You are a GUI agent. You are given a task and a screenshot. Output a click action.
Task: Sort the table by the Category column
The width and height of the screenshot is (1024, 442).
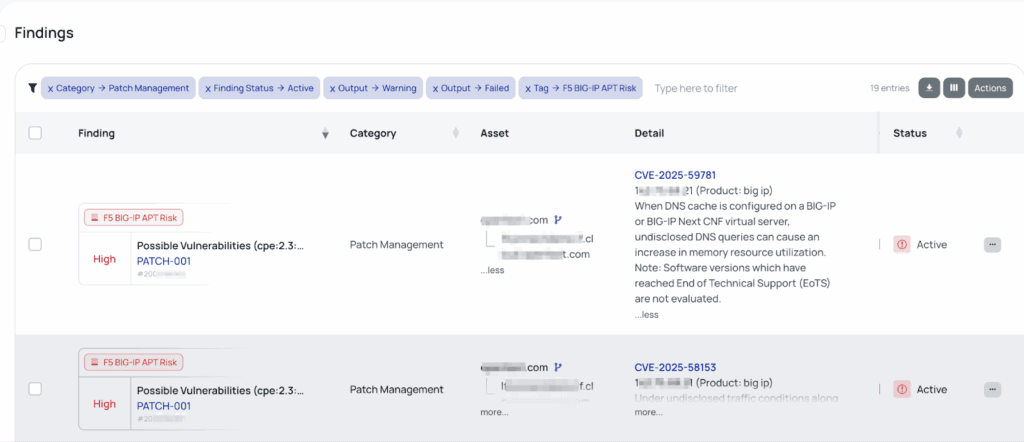456,133
